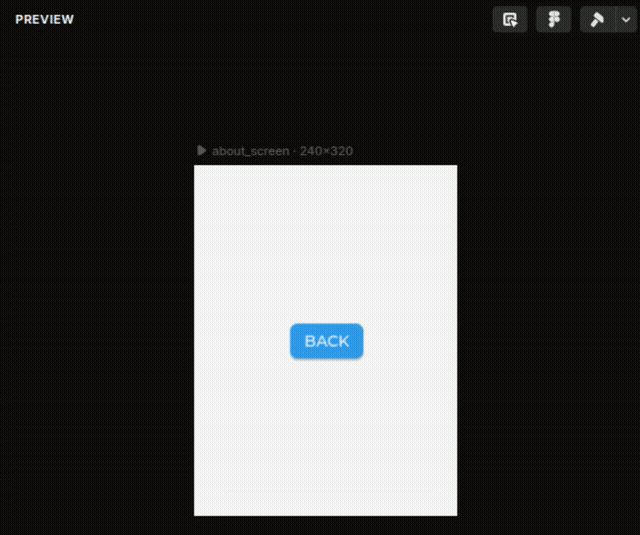Start a build with the hammer button
This screenshot has width=640, height=535.
(597, 19)
